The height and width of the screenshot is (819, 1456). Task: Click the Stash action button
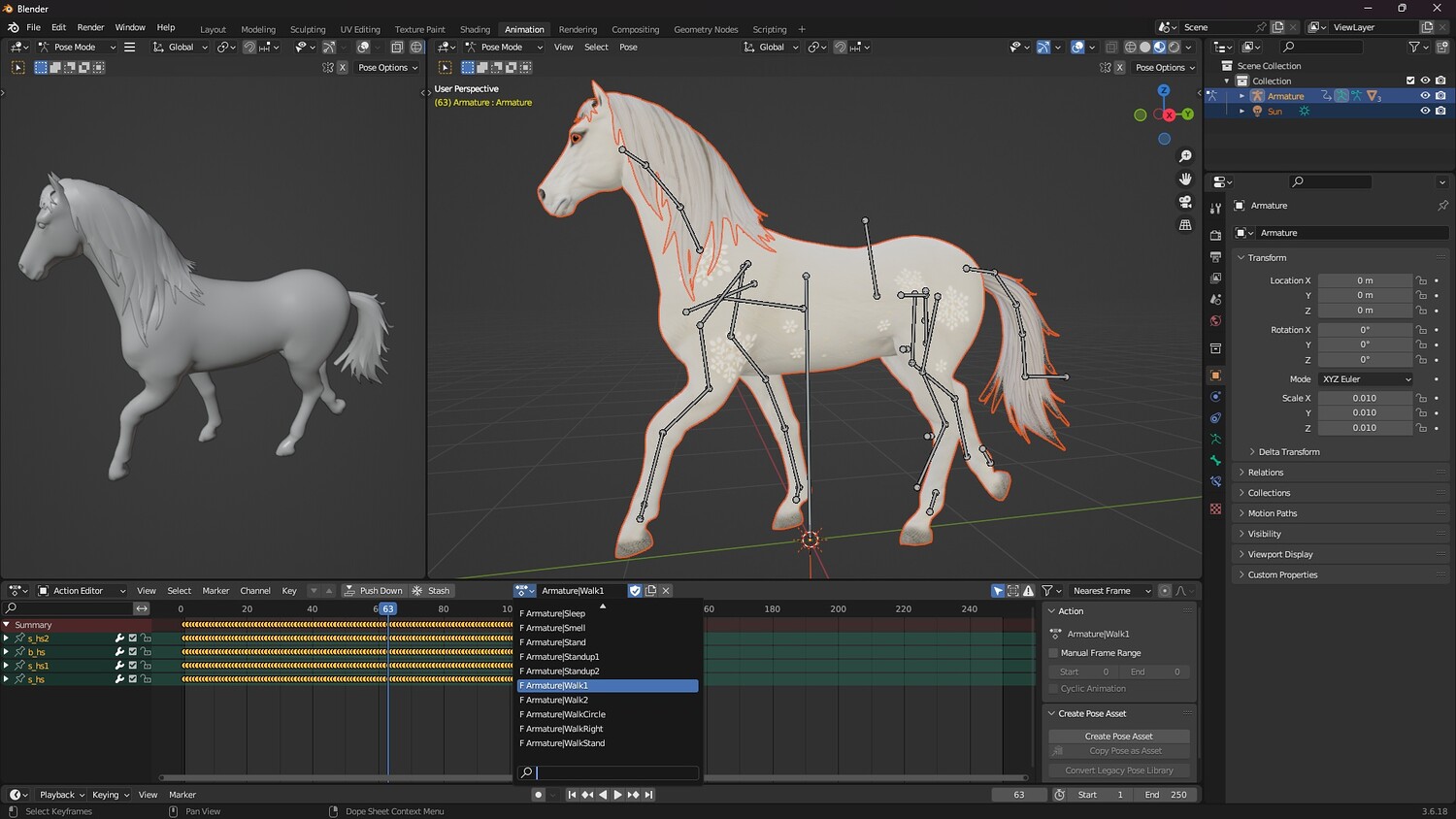[431, 591]
